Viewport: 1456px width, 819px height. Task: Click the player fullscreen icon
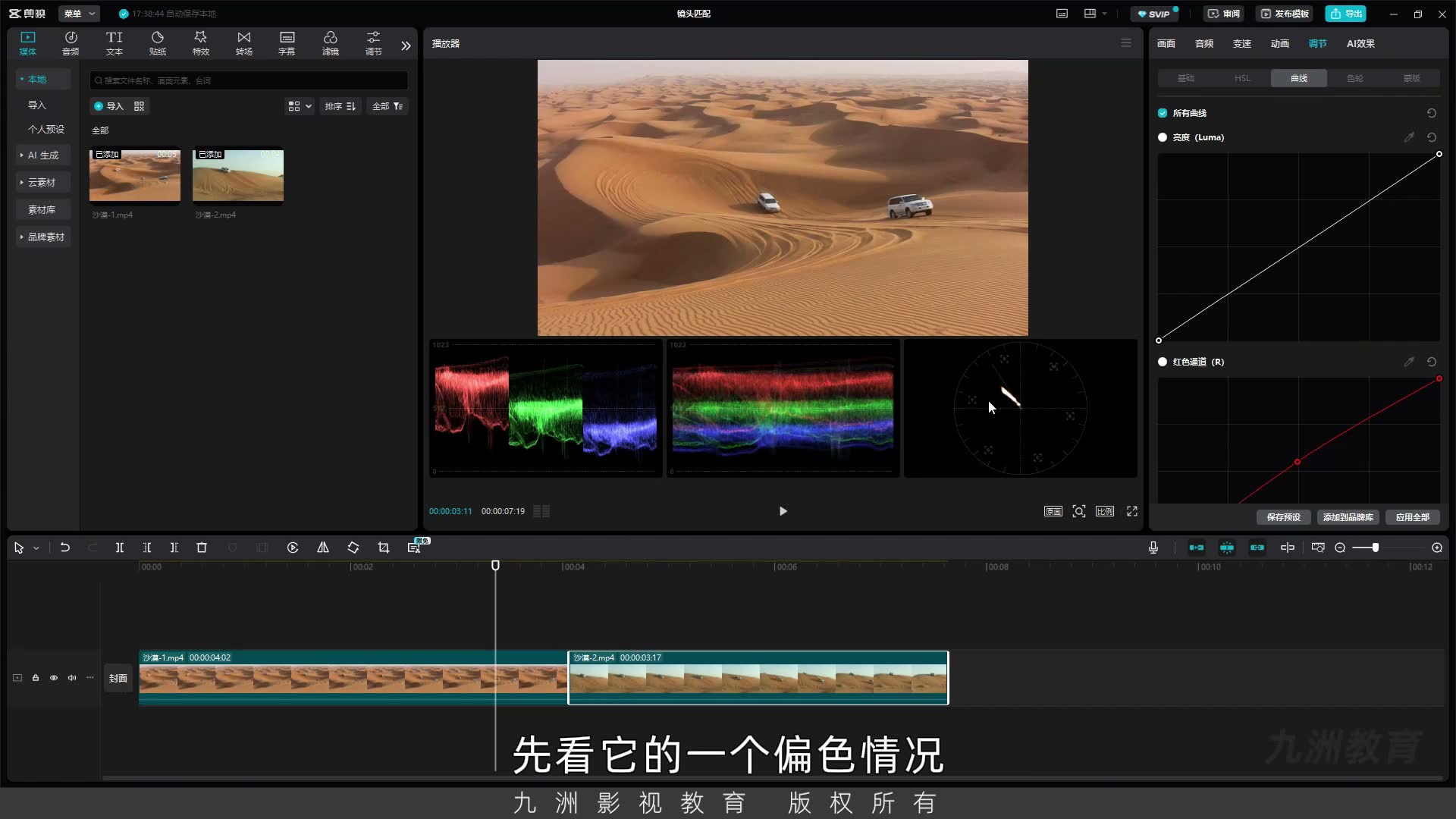[x=1132, y=511]
